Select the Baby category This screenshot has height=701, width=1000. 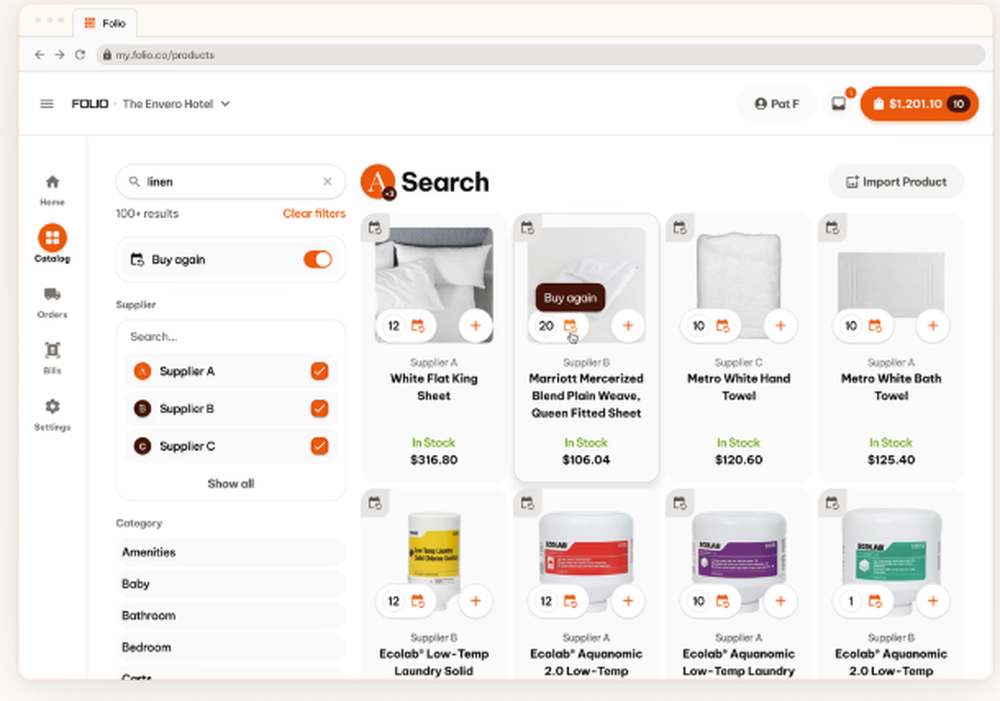(x=231, y=584)
